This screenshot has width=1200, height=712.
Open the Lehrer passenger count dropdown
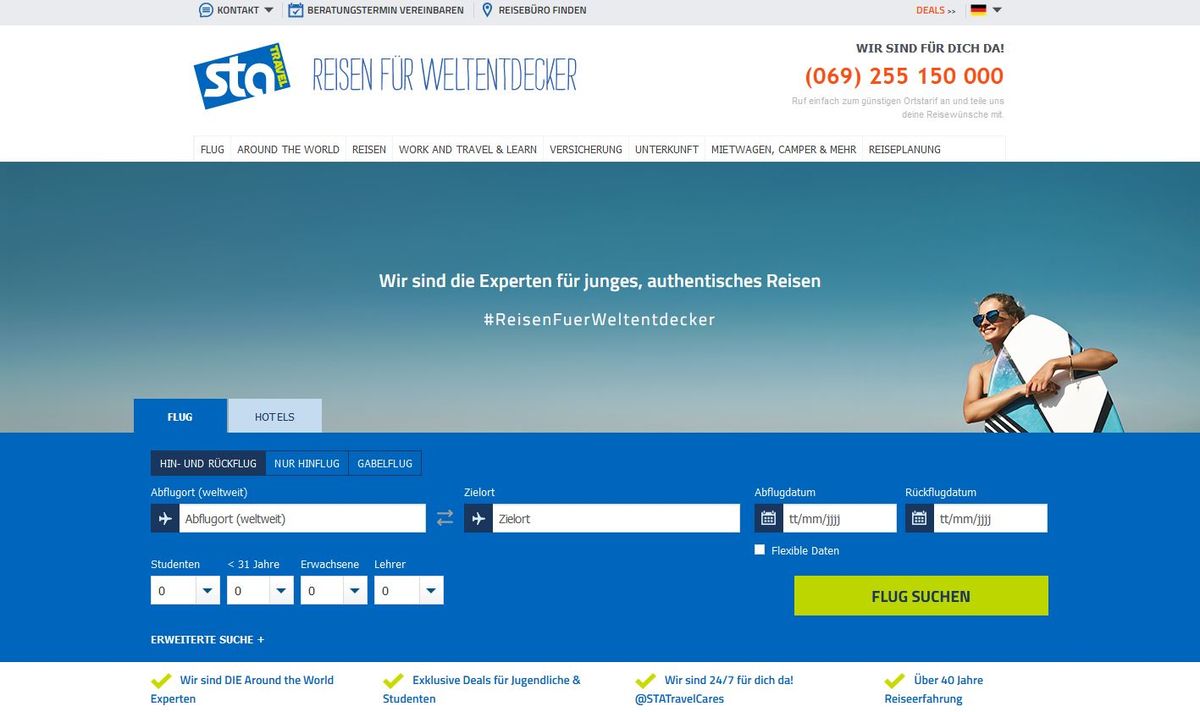tap(409, 591)
